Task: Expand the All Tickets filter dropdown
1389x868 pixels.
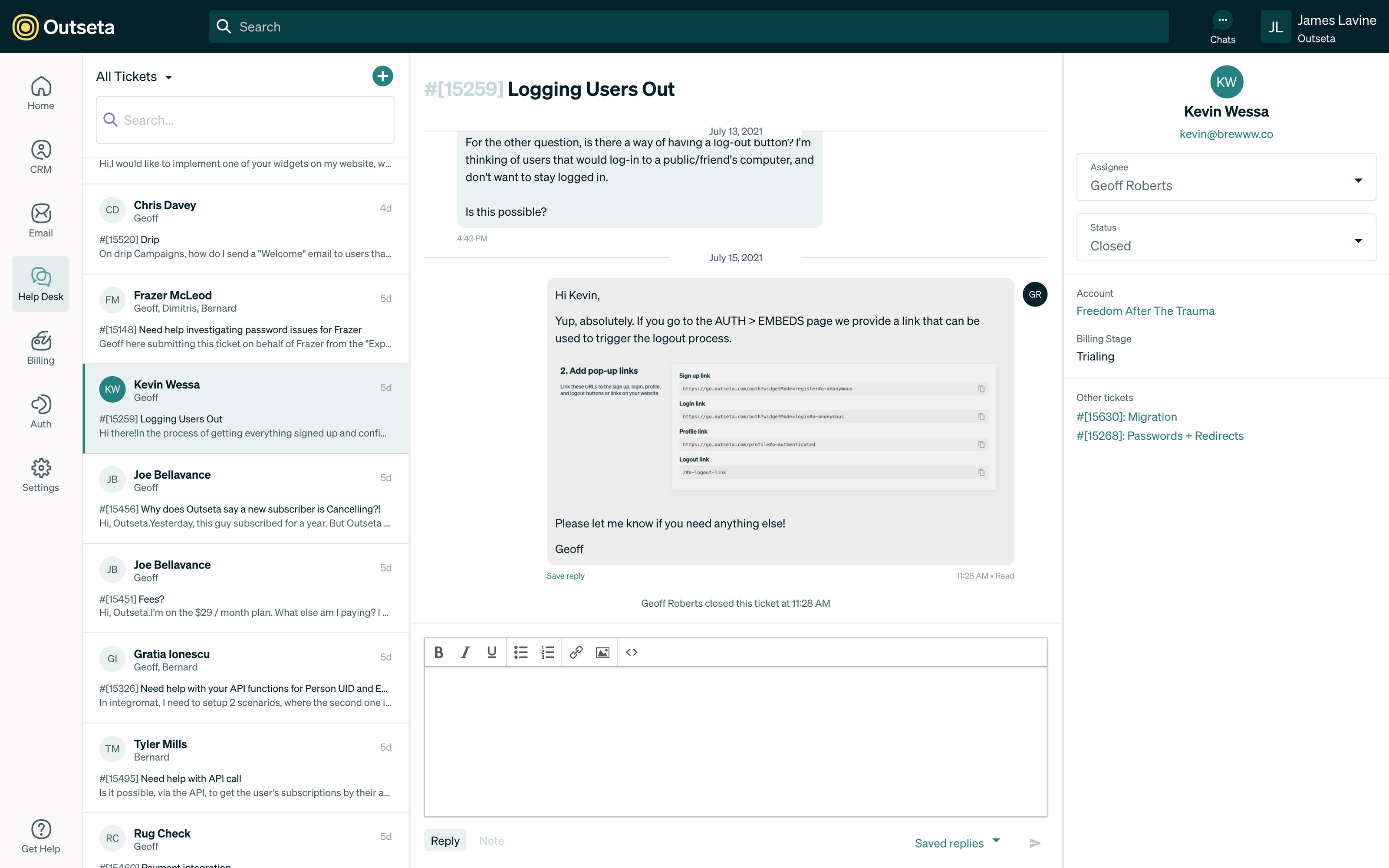Action: [x=134, y=76]
